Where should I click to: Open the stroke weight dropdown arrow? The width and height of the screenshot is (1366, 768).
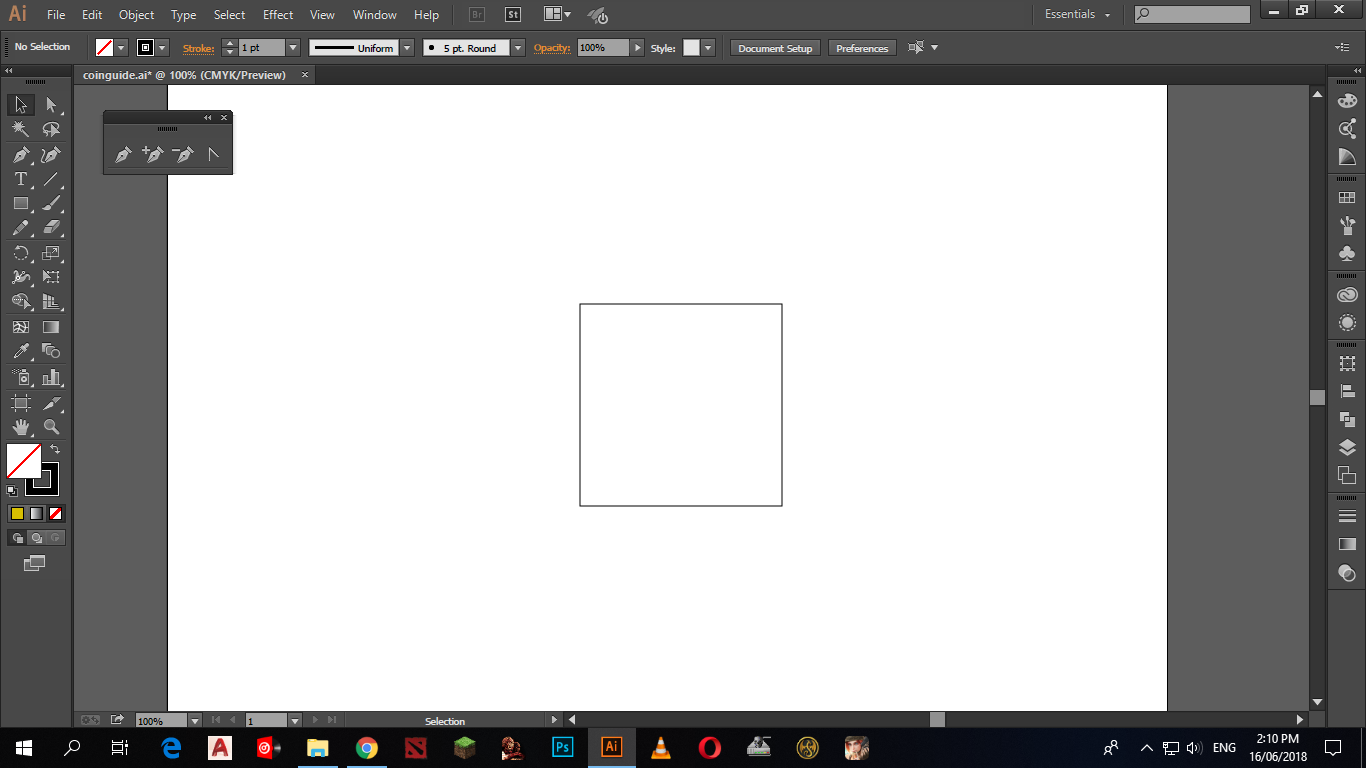293,48
